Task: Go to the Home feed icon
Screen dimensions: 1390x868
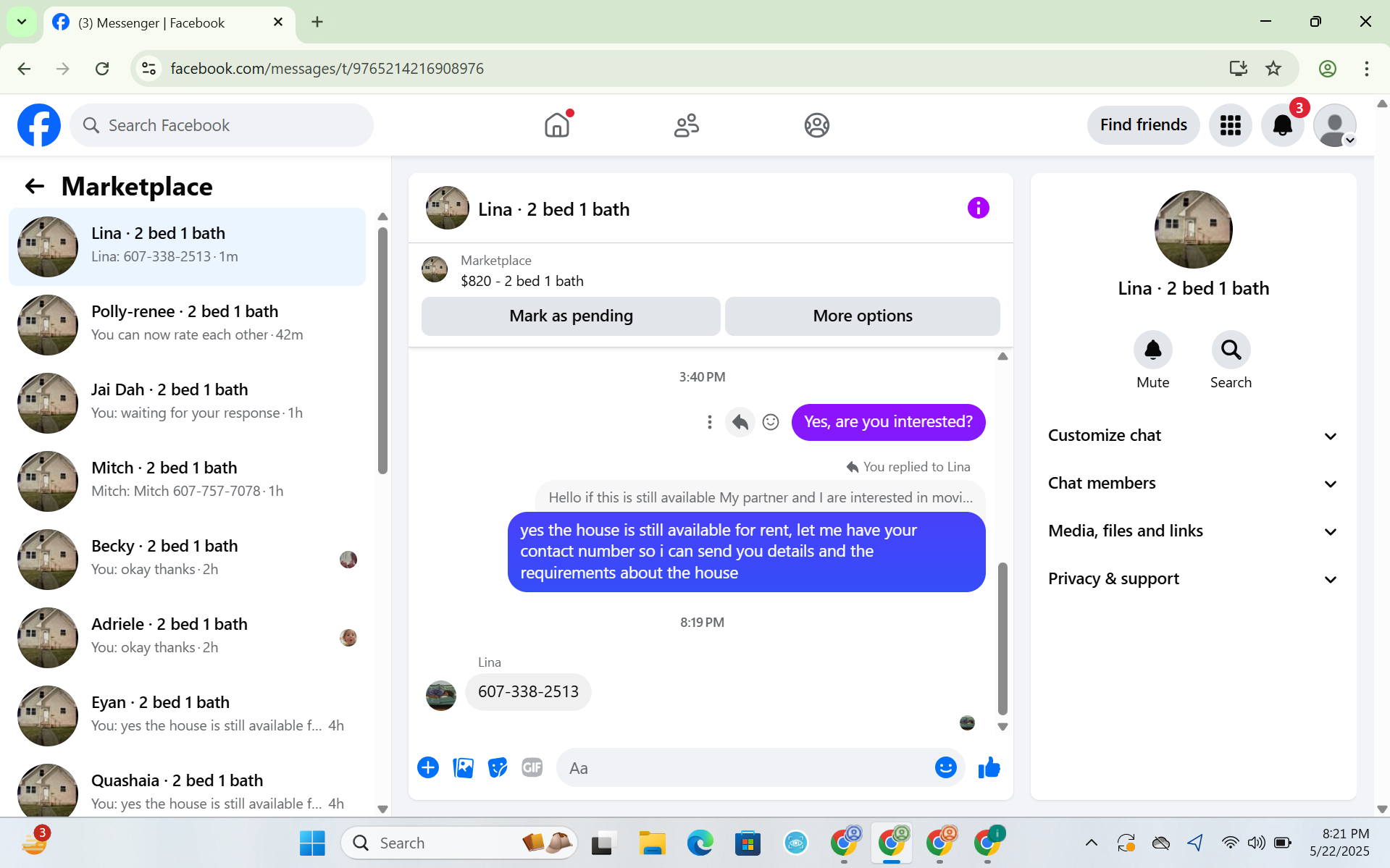Action: [x=557, y=125]
